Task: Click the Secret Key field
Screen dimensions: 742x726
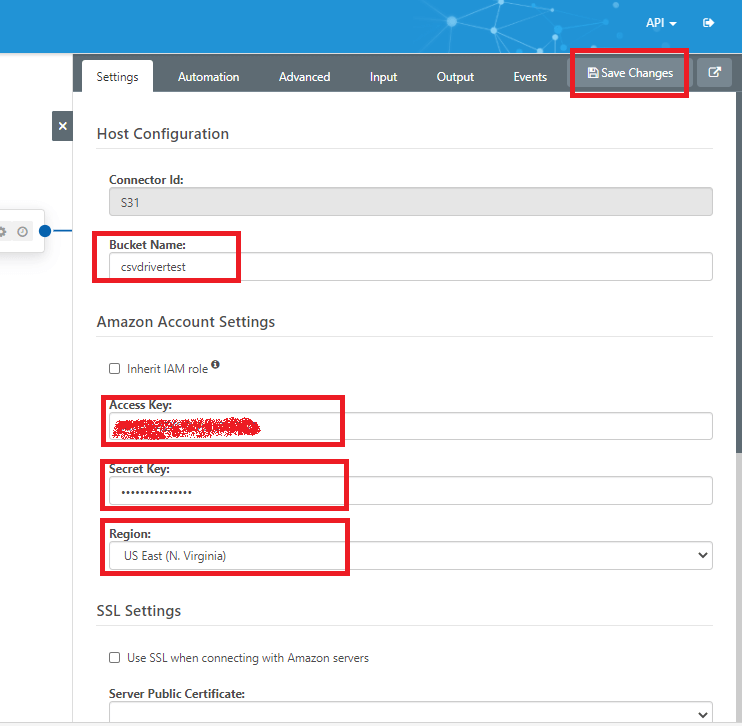Action: pos(410,491)
